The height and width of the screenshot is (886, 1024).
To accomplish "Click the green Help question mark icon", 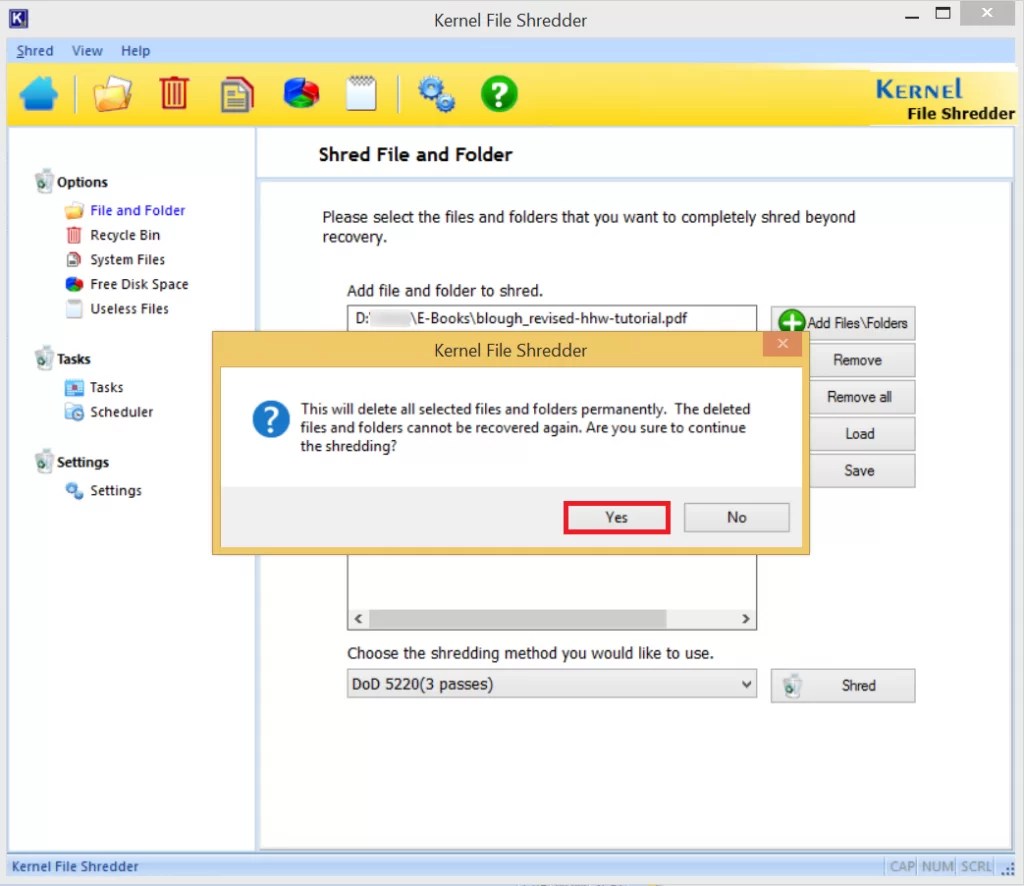I will (x=498, y=92).
